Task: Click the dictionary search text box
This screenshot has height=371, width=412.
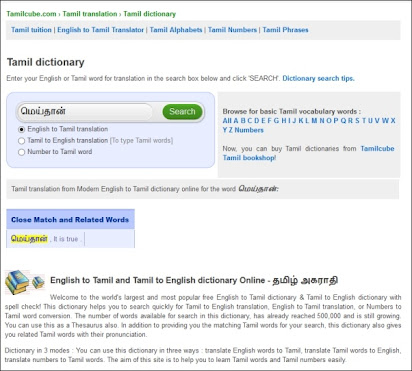Action: coord(85,111)
